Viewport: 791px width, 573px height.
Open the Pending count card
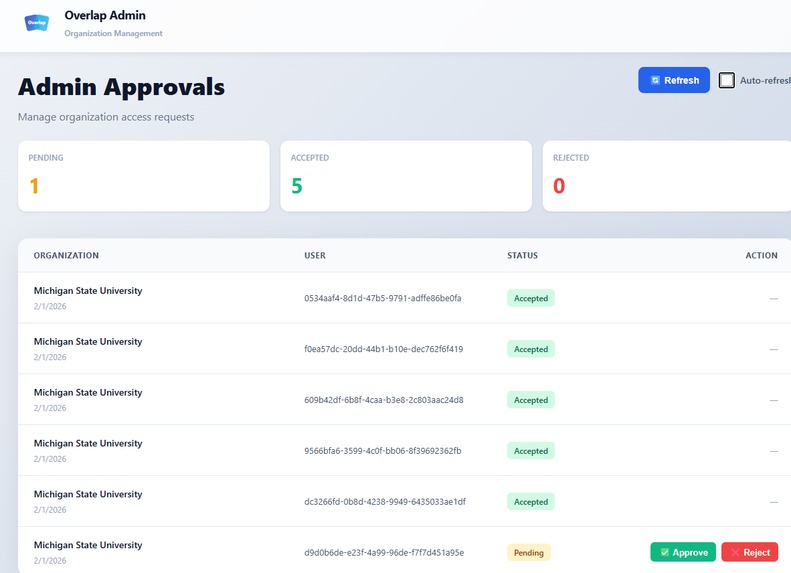(x=144, y=176)
